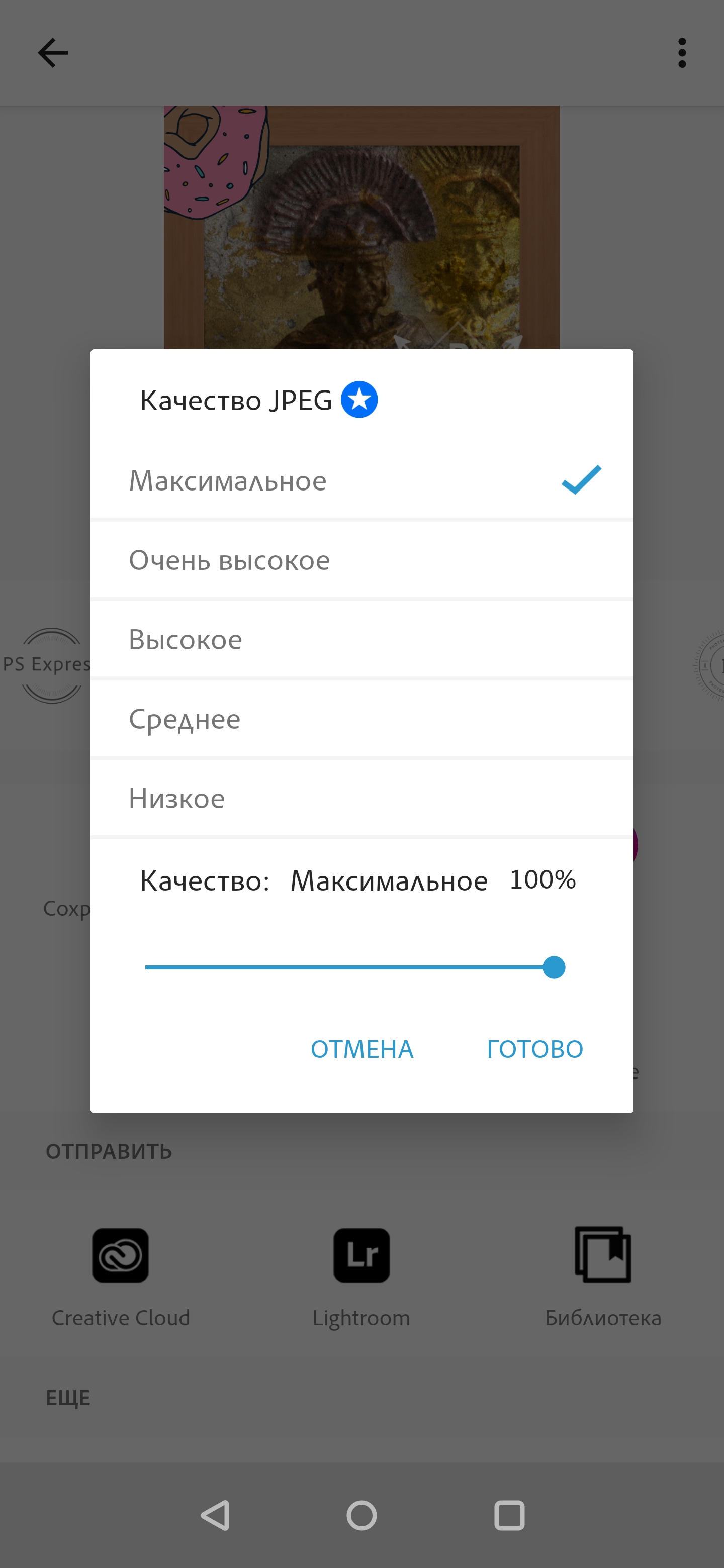Click the blue checkmark next to Максимальное
724x1568 pixels.
[581, 479]
